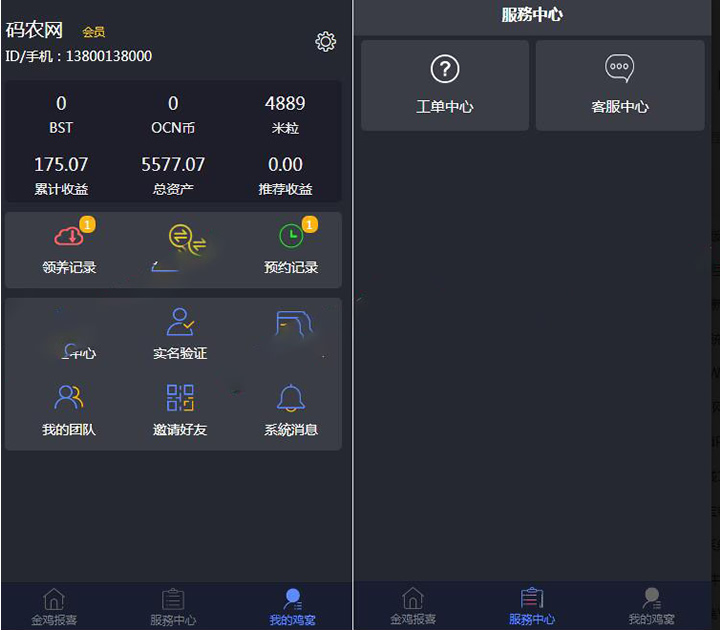Open 工单中心 question mark icon
This screenshot has width=720, height=630.
[444, 69]
